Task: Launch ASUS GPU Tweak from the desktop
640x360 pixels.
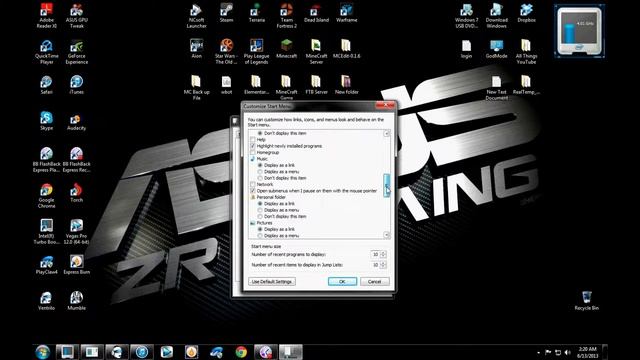Action: pyautogui.click(x=77, y=16)
